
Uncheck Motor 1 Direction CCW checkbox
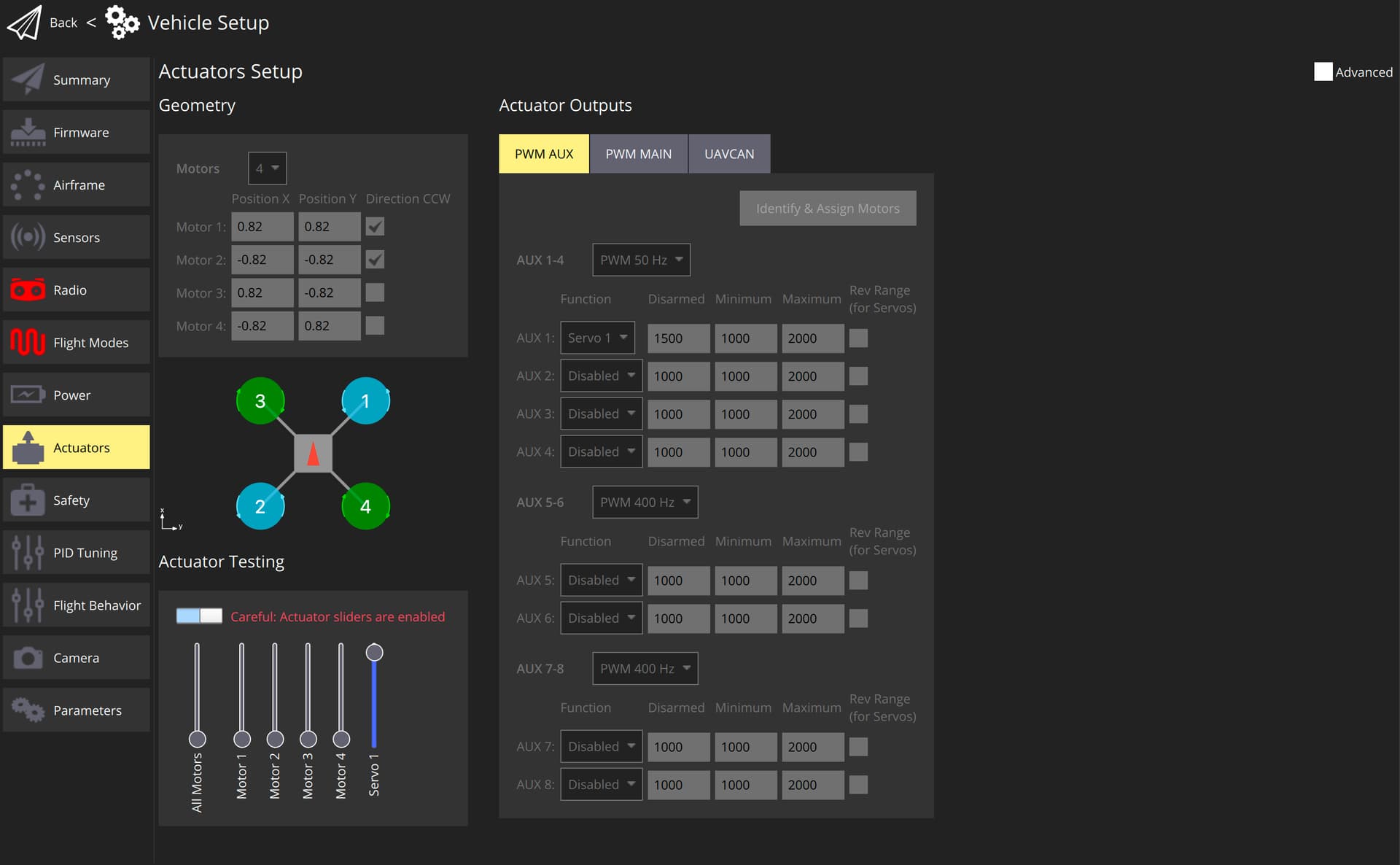point(375,227)
